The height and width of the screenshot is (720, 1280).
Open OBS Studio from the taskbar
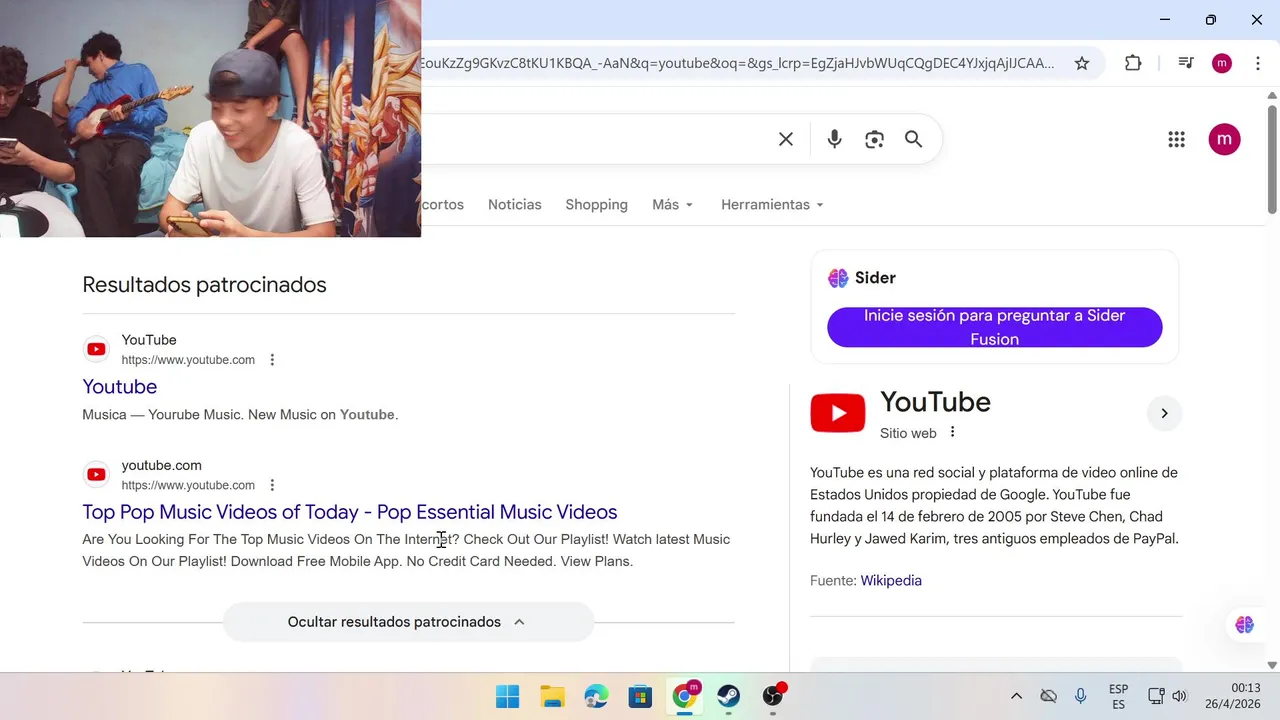pos(773,696)
